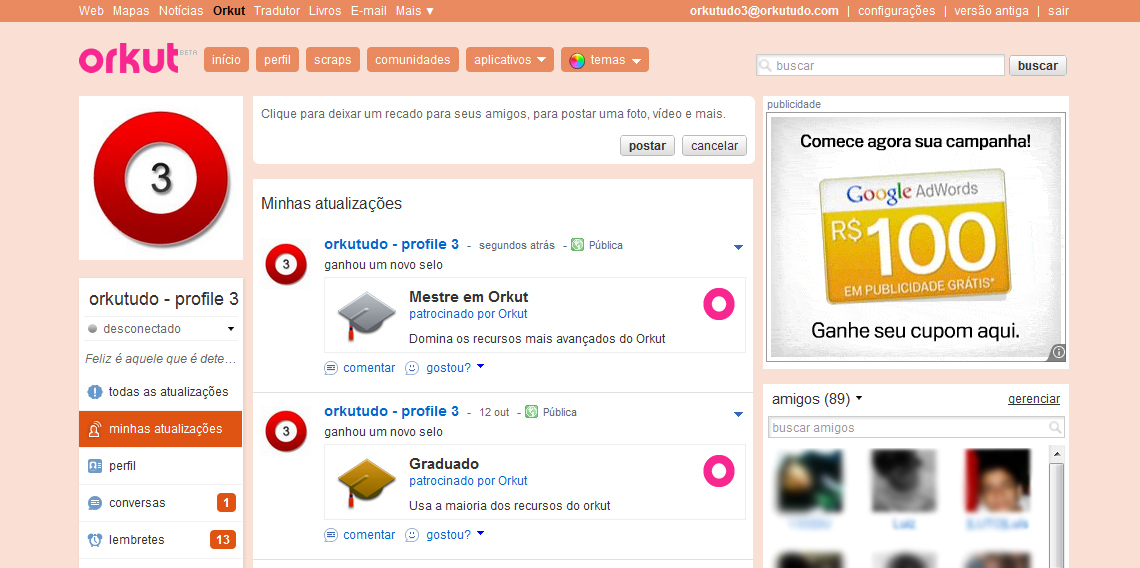Click the top buscar search input
The width and height of the screenshot is (1140, 568).
pyautogui.click(x=880, y=65)
